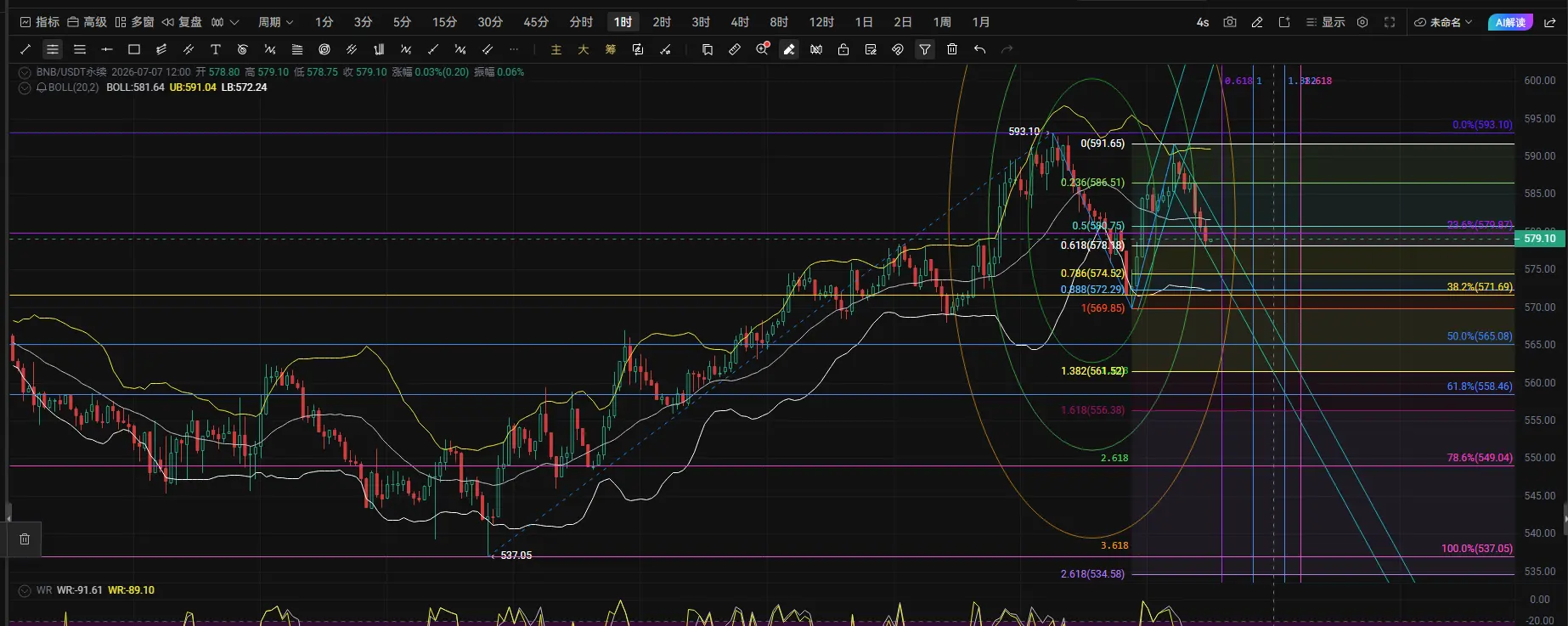The image size is (1568, 626).
Task: Take a chart screenshot with camera icon
Action: [1230, 22]
